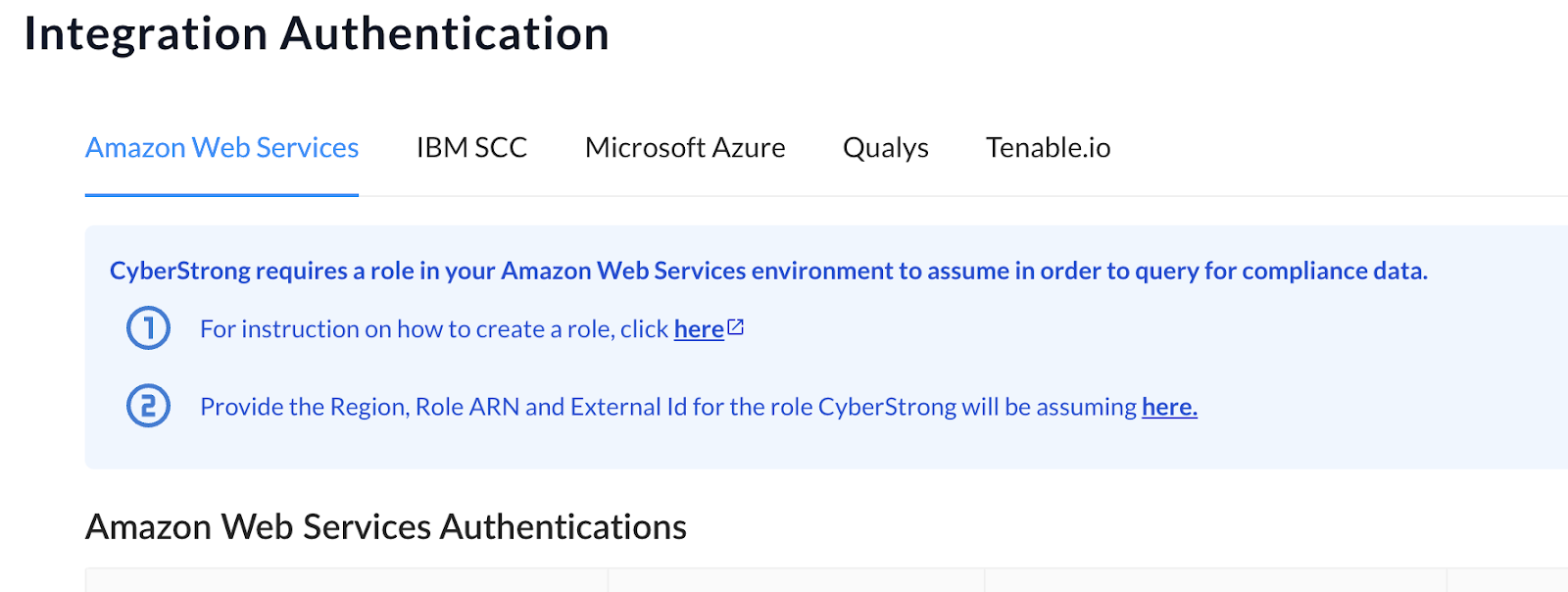Click the 'here.' link to provide Role ARN
1568x592 pixels.
click(1169, 407)
